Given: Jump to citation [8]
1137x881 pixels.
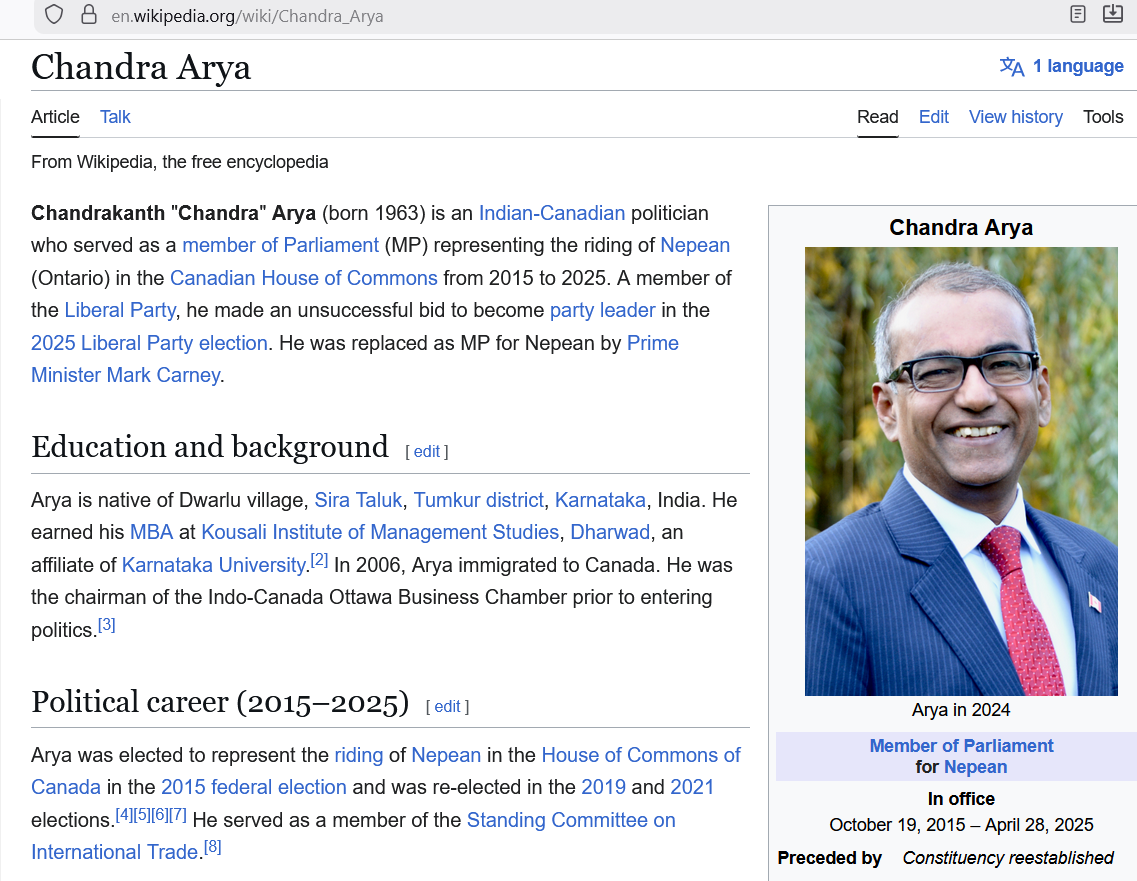Looking at the screenshot, I should pyautogui.click(x=212, y=847).
